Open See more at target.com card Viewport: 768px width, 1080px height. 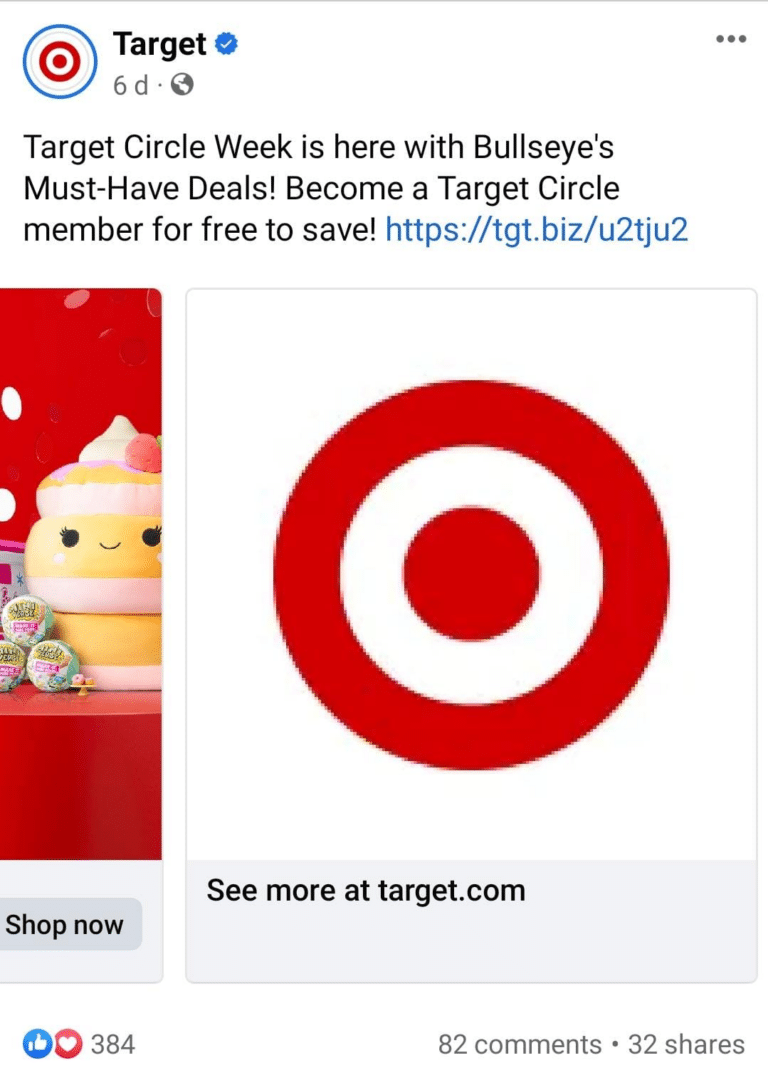point(366,891)
